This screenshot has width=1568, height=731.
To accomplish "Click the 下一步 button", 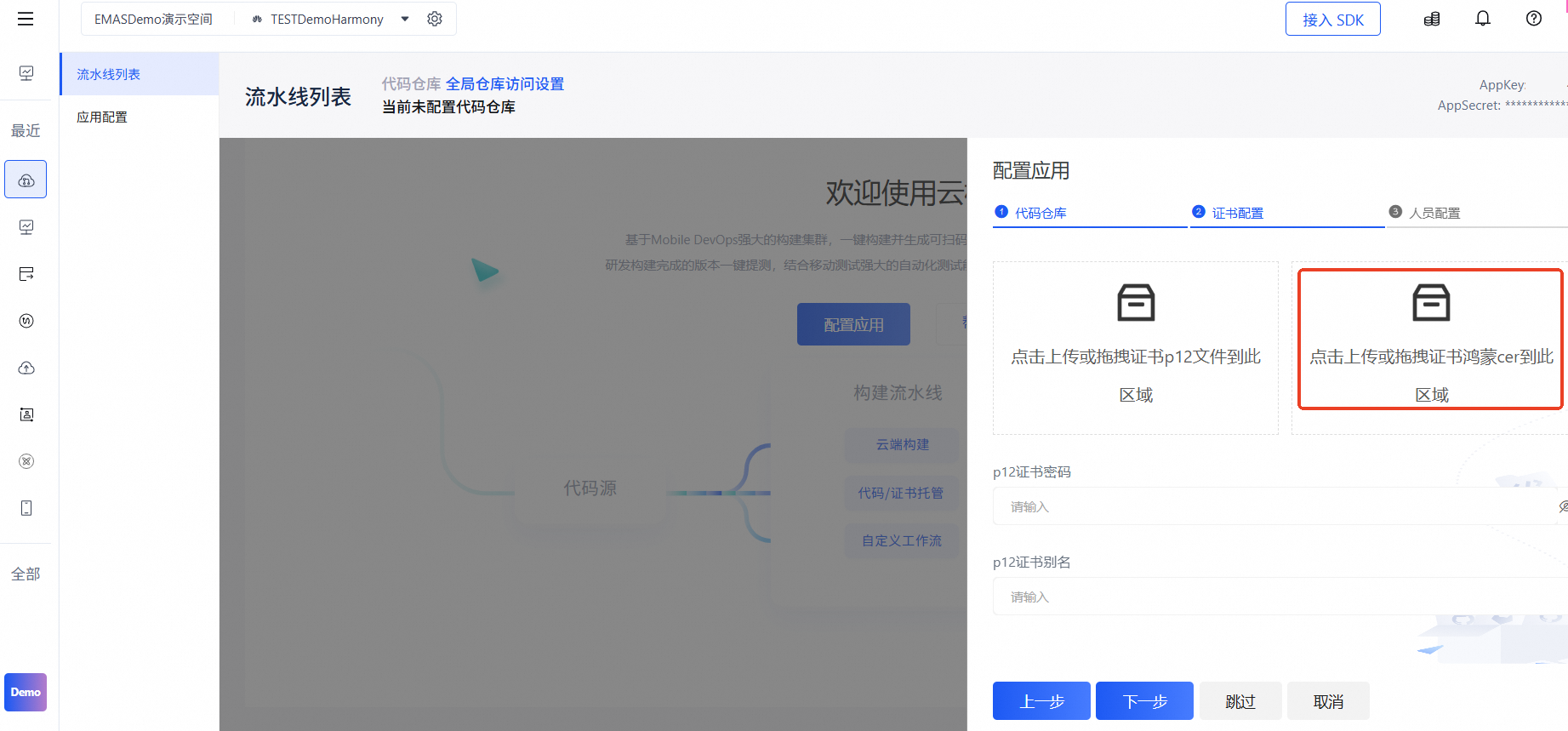I will 1144,701.
